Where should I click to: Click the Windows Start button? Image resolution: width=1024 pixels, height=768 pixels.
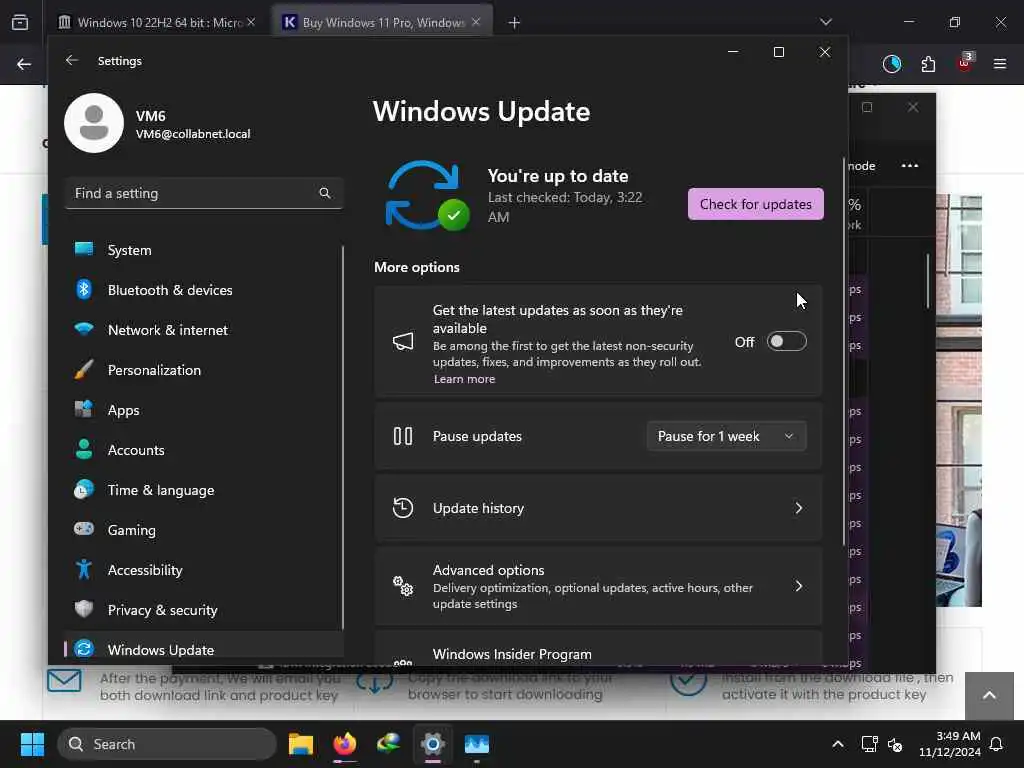pyautogui.click(x=32, y=744)
